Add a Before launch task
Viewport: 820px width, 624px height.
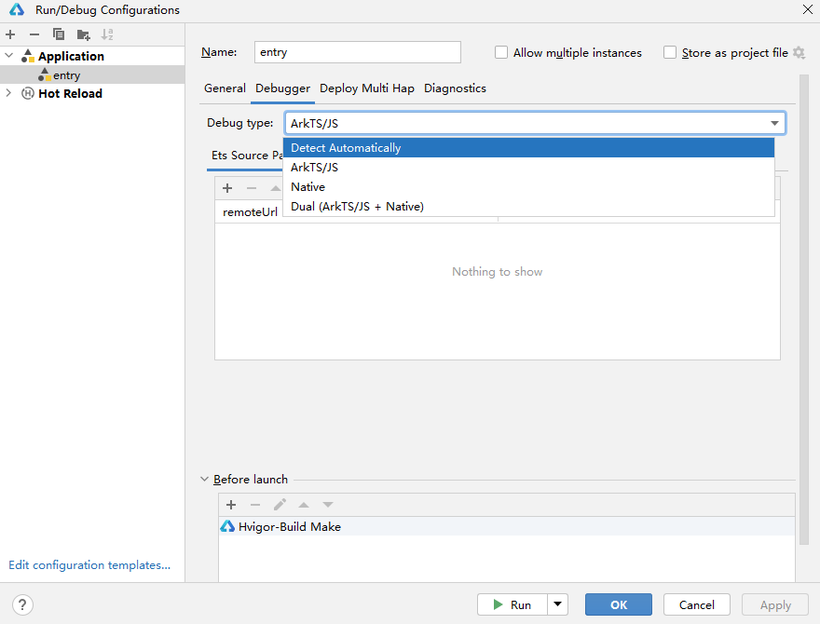point(231,505)
